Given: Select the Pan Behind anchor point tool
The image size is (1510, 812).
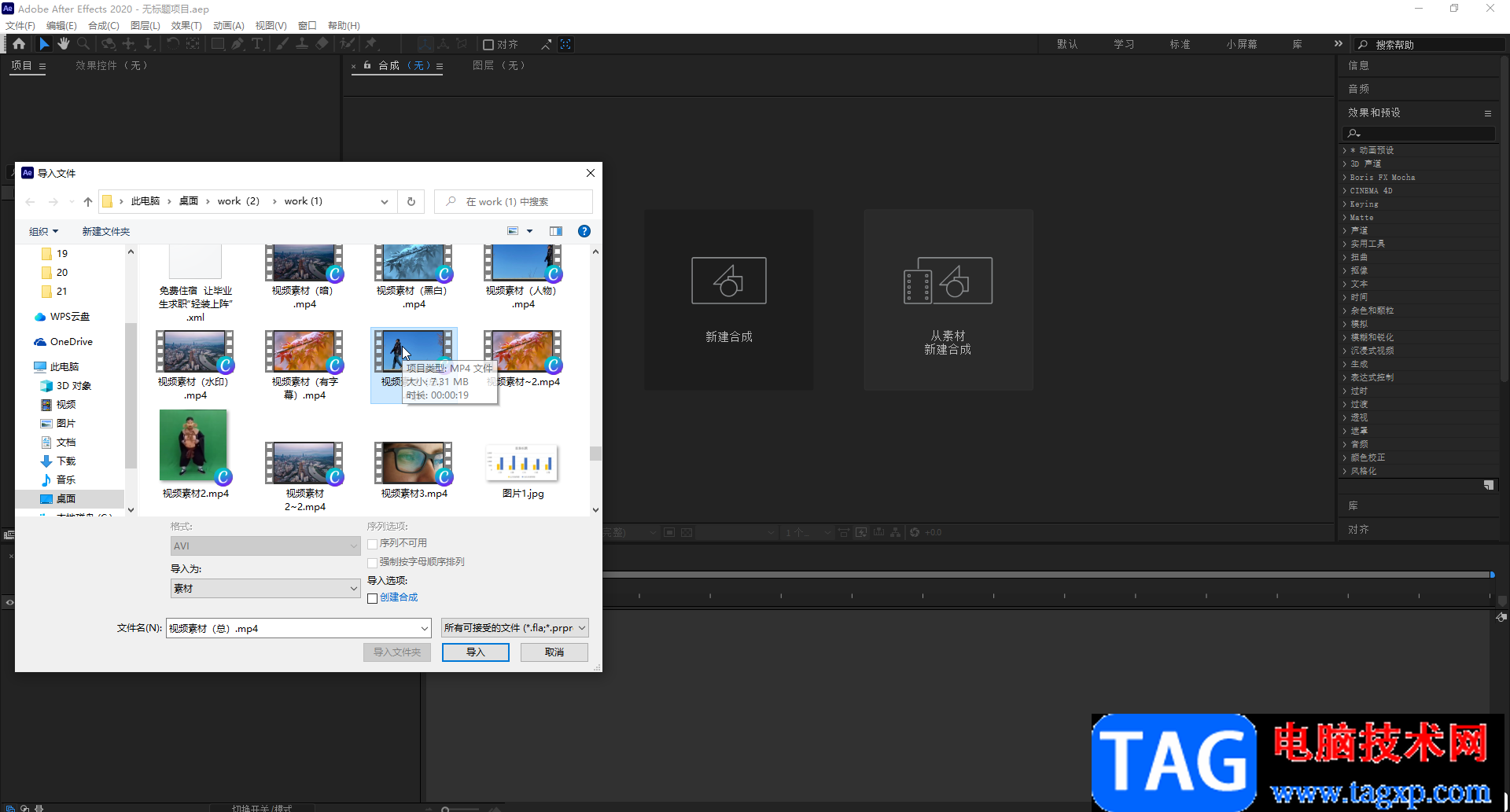Looking at the screenshot, I should click(193, 44).
